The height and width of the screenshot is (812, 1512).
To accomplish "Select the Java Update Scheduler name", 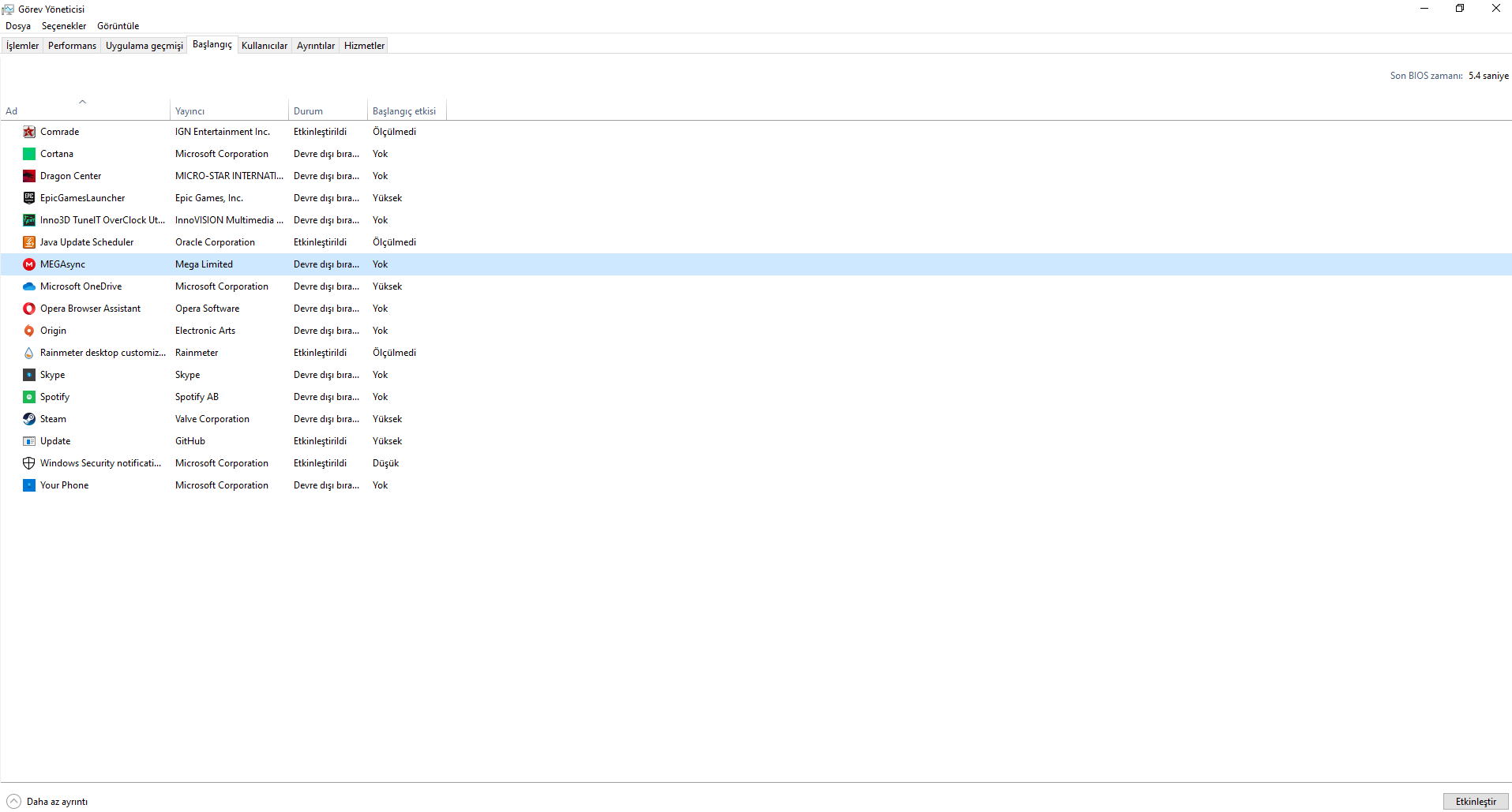I will tap(87, 242).
